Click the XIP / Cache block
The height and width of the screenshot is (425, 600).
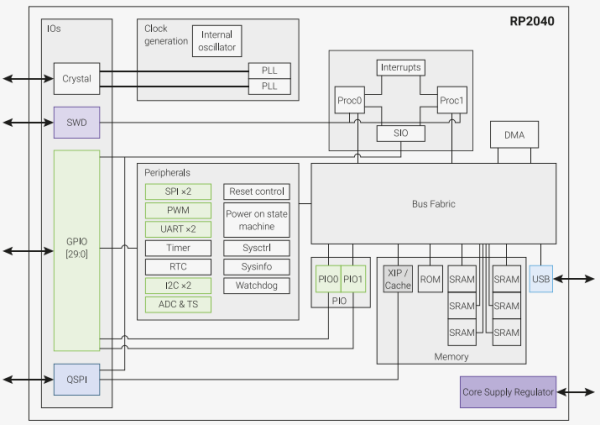398,279
